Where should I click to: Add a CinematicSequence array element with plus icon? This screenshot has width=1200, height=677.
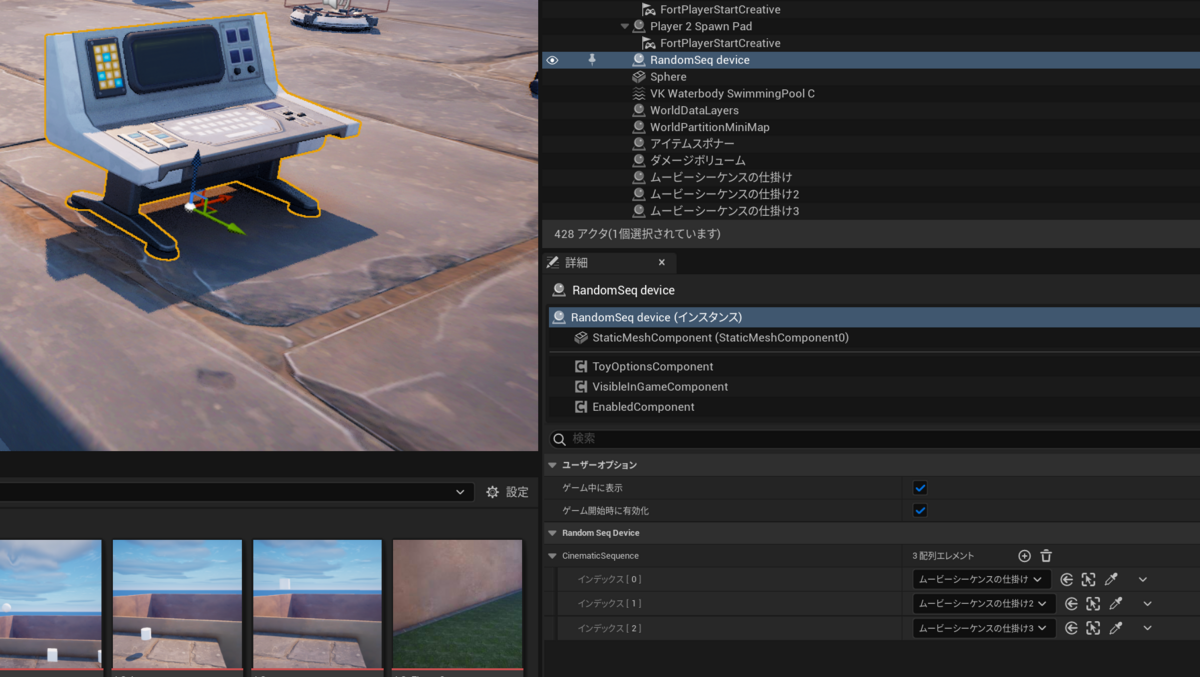tap(1024, 556)
